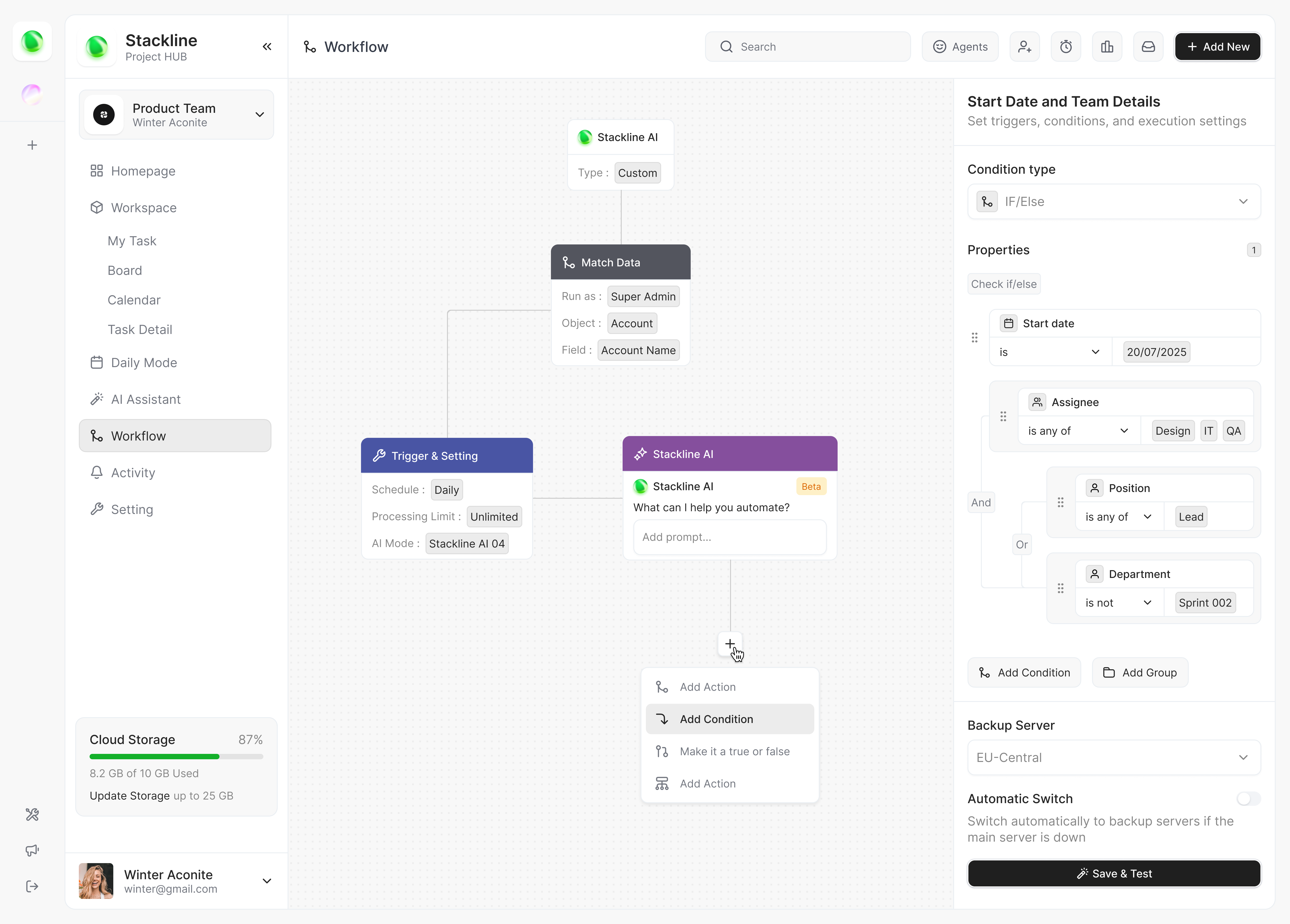Open the tools icon at the bottom left
Viewport: 1290px width, 924px height.
[32, 815]
